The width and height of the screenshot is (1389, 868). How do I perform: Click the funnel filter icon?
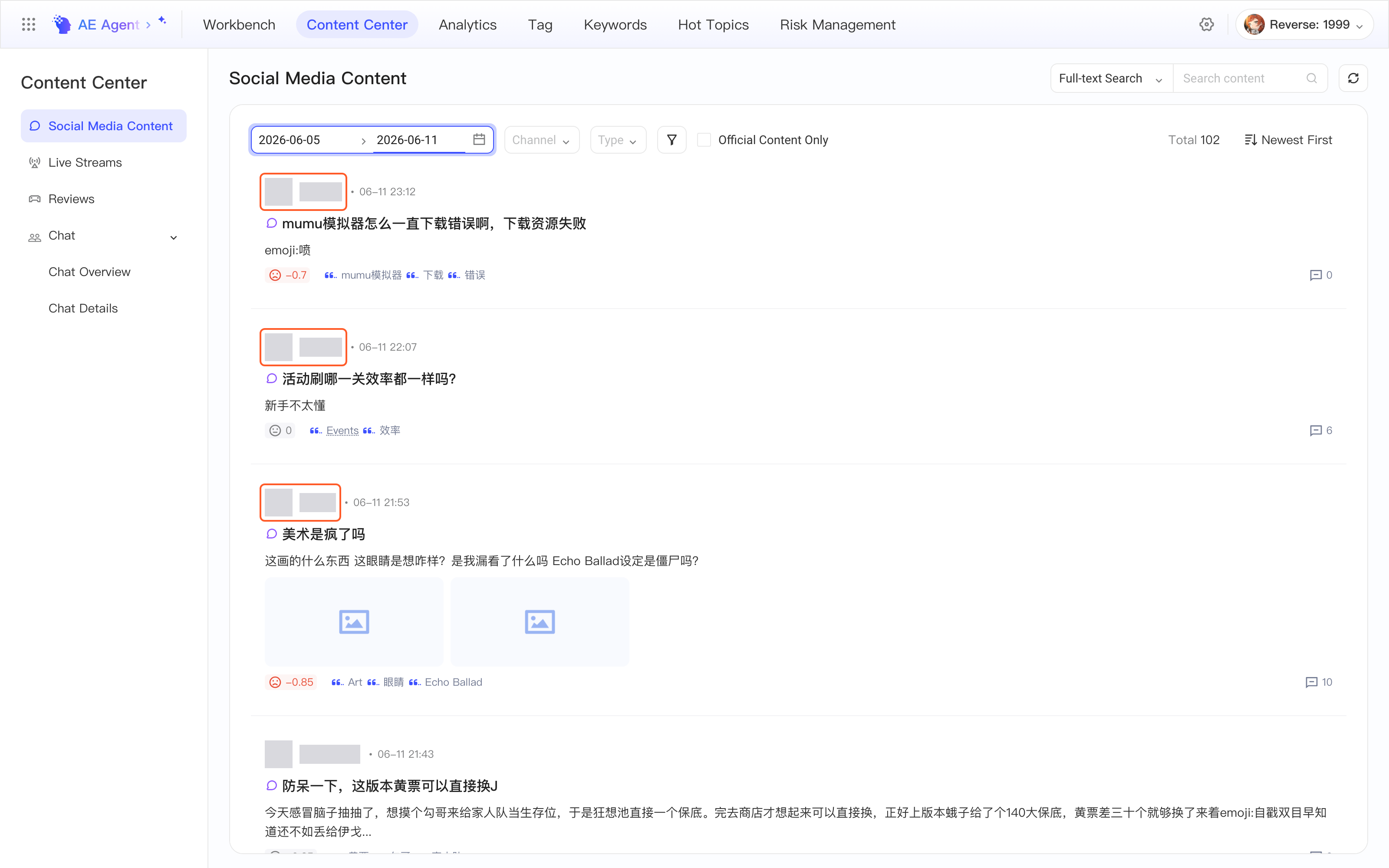coord(671,139)
